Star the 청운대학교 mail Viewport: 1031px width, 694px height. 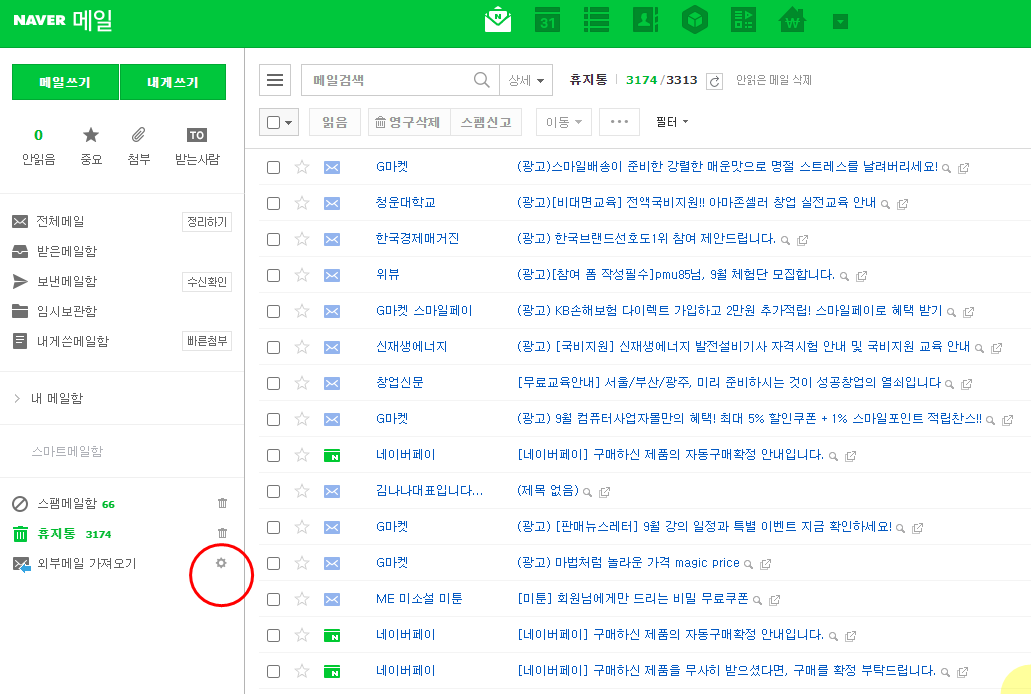pos(302,203)
